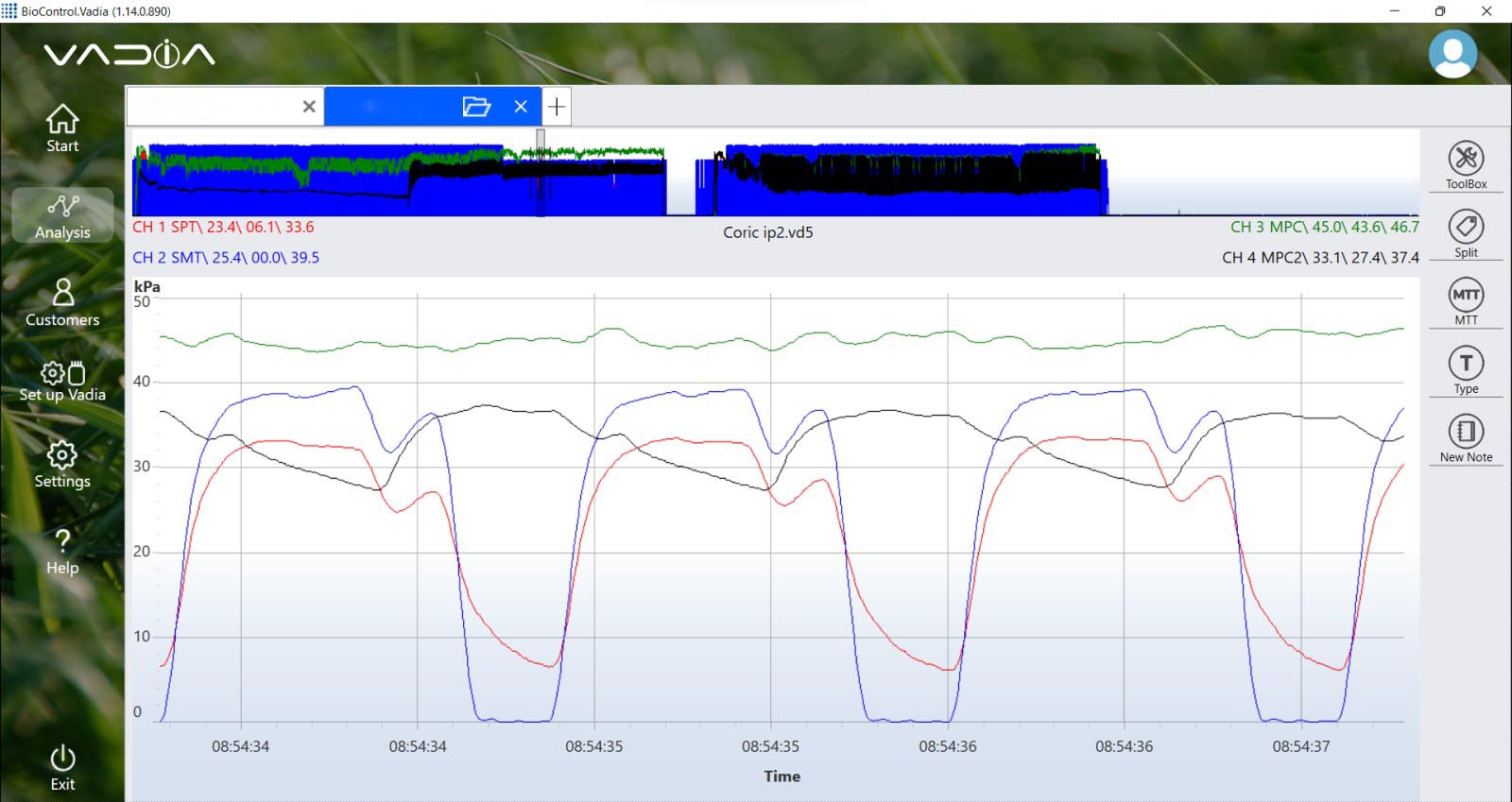Open Set up Vadia
This screenshot has width=1512, height=802.
pyautogui.click(x=62, y=381)
